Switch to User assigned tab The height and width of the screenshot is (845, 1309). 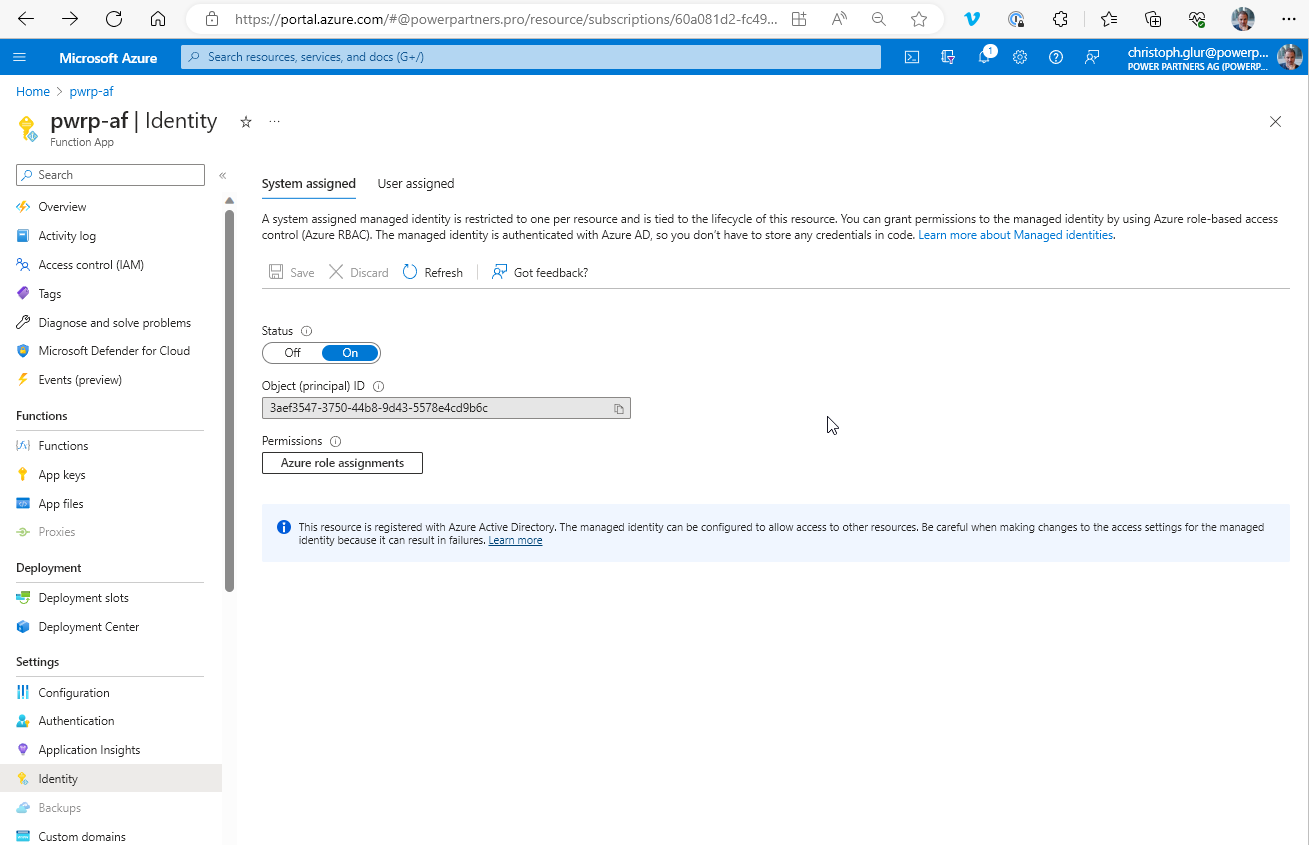416,184
